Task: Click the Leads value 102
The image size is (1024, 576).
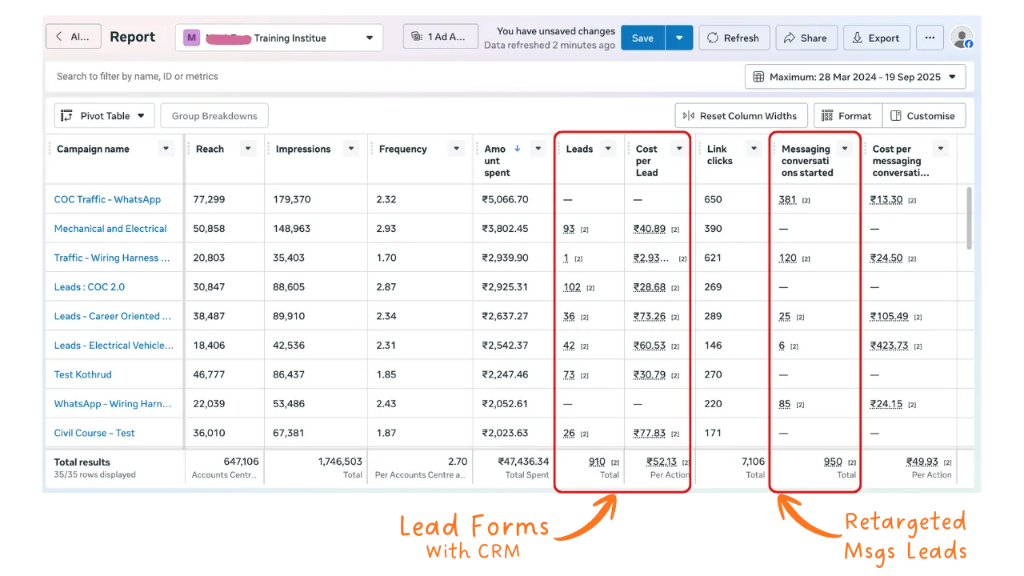Action: (x=571, y=287)
